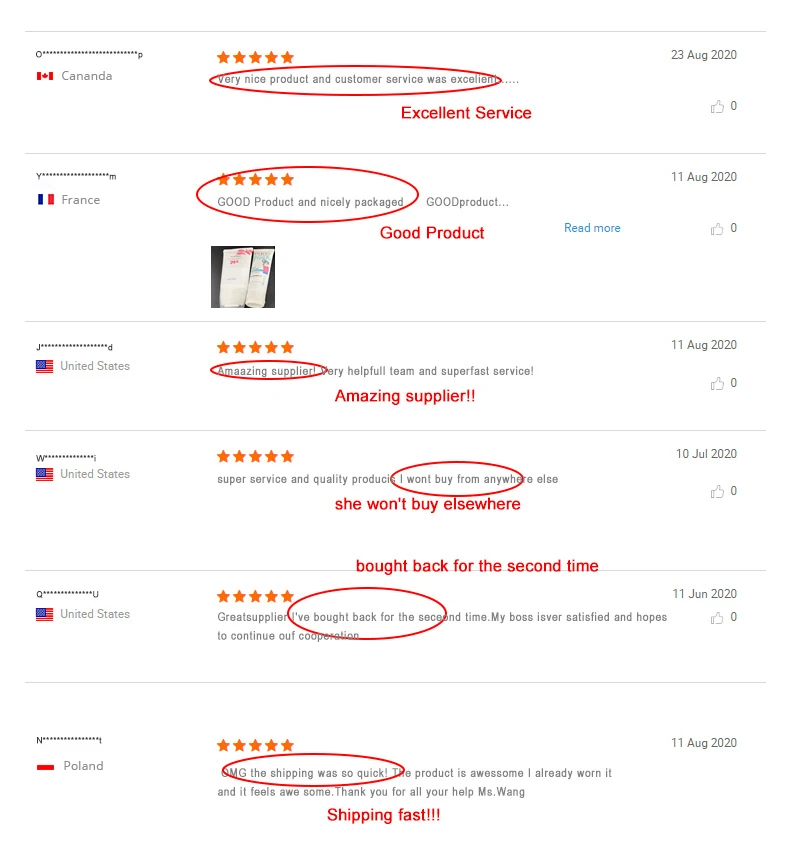This screenshot has height=856, width=790.
Task: Click the Canada flag icon
Action: click(45, 76)
